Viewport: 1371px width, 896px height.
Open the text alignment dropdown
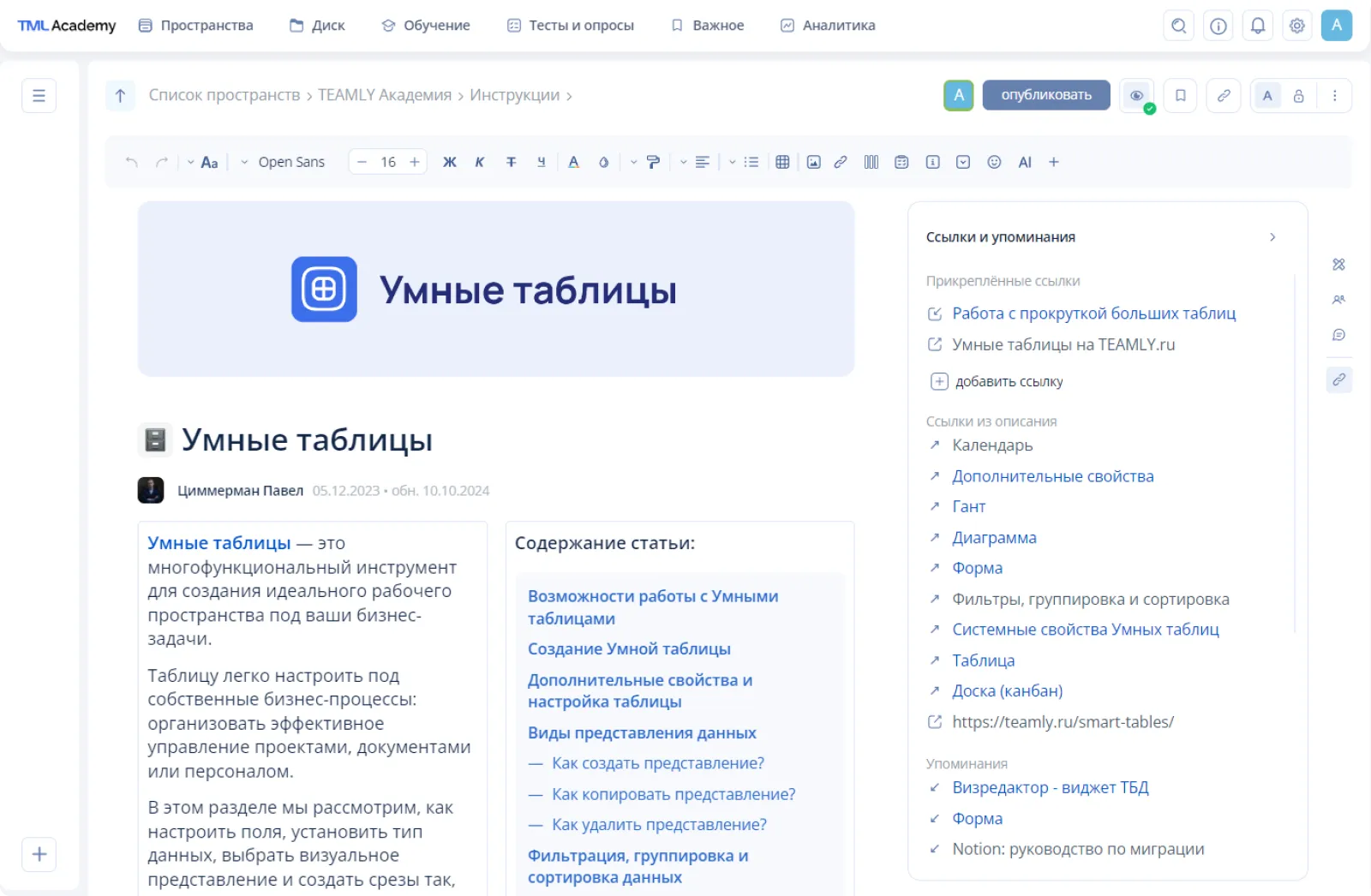695,162
